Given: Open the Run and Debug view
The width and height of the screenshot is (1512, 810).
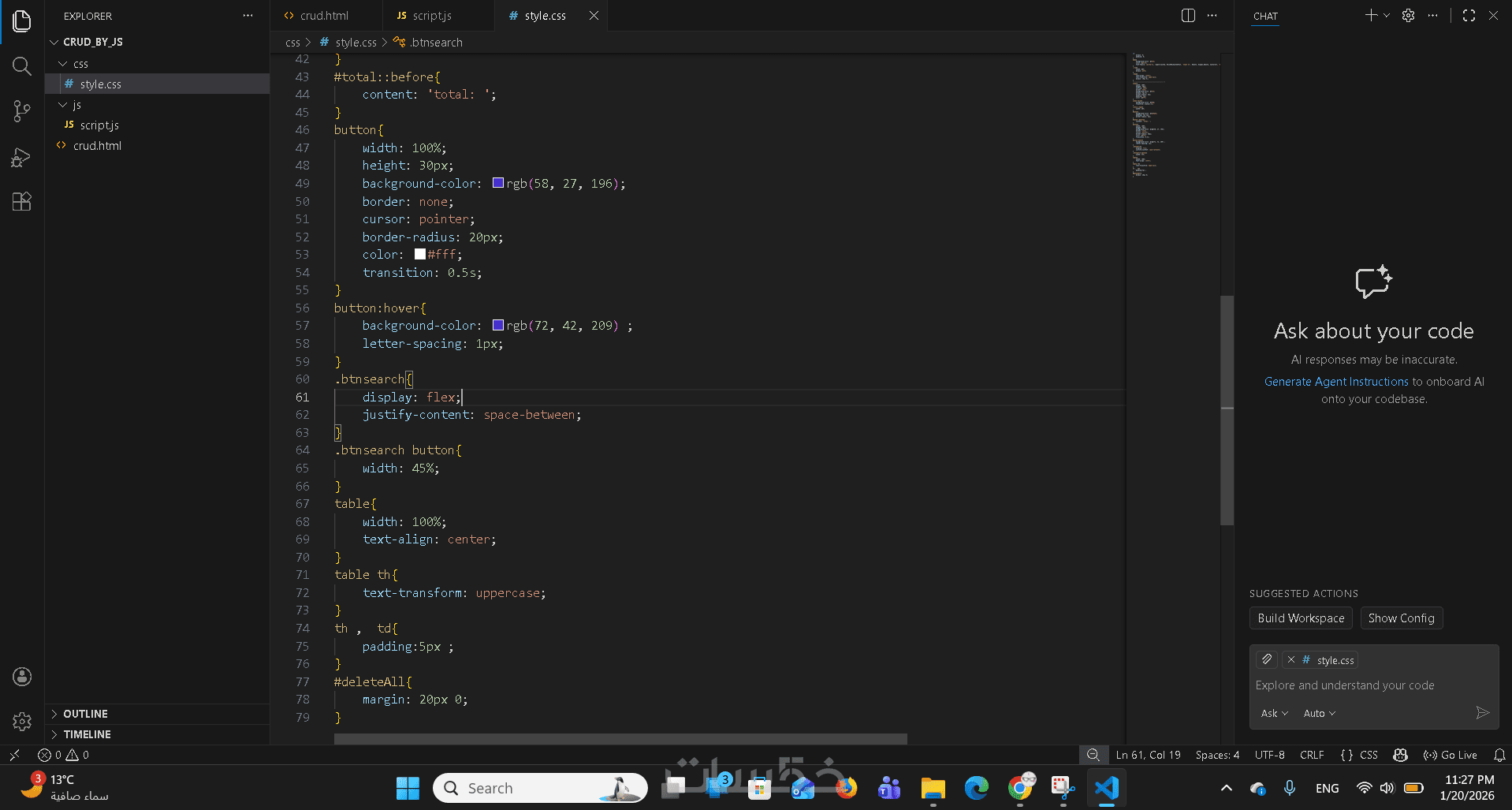Looking at the screenshot, I should point(22,157).
